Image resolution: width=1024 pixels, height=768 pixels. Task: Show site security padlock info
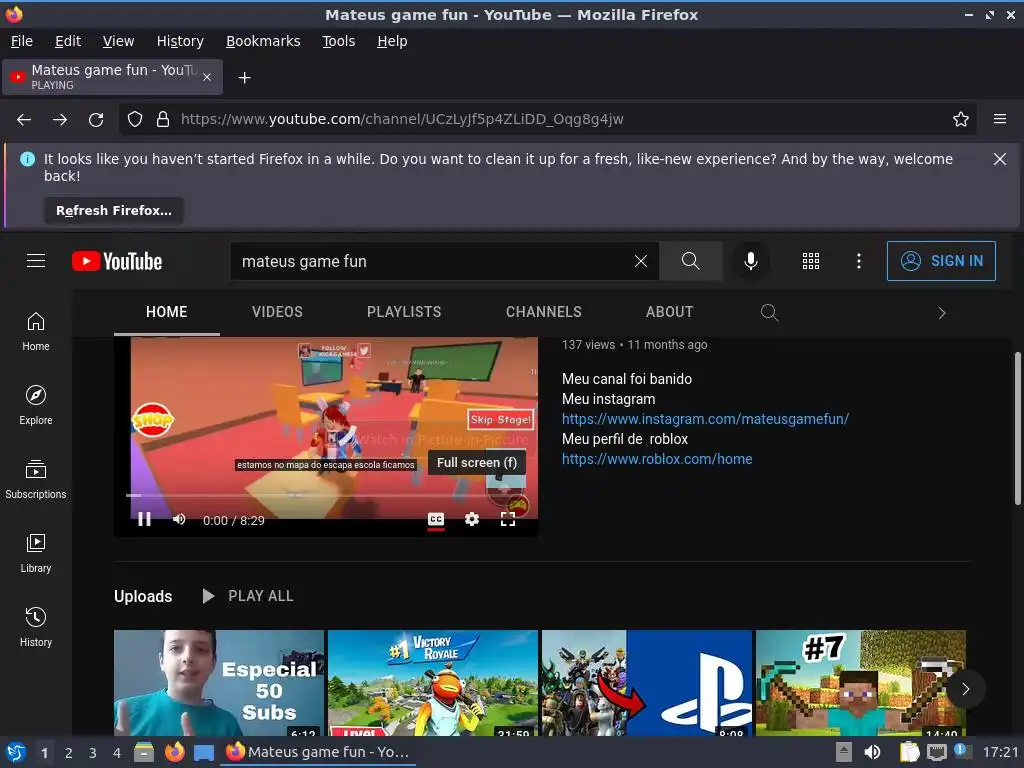163,120
